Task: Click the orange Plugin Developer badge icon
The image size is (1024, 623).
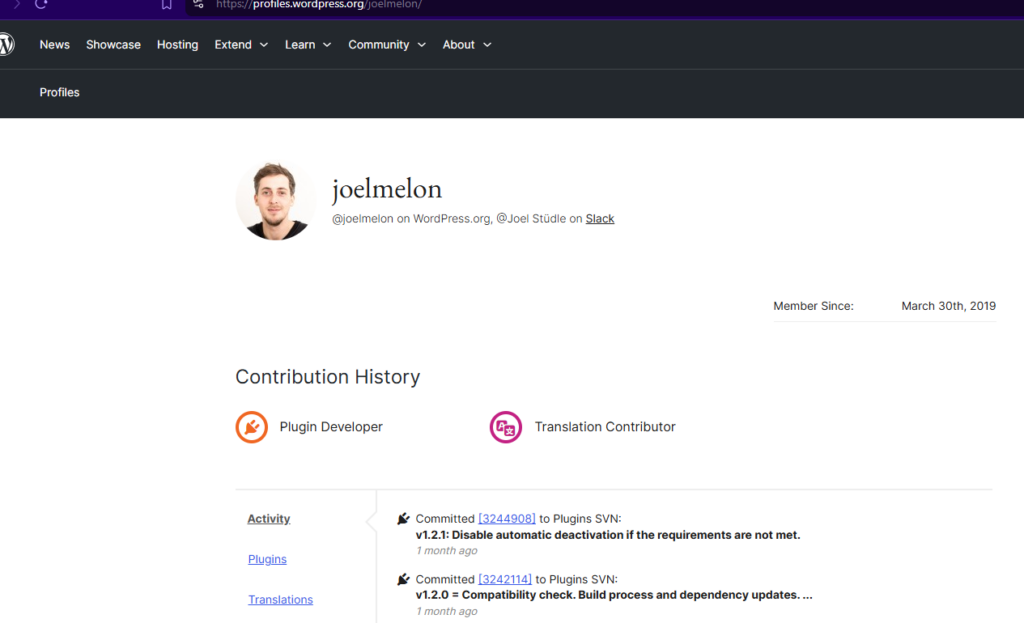Action: click(x=252, y=427)
